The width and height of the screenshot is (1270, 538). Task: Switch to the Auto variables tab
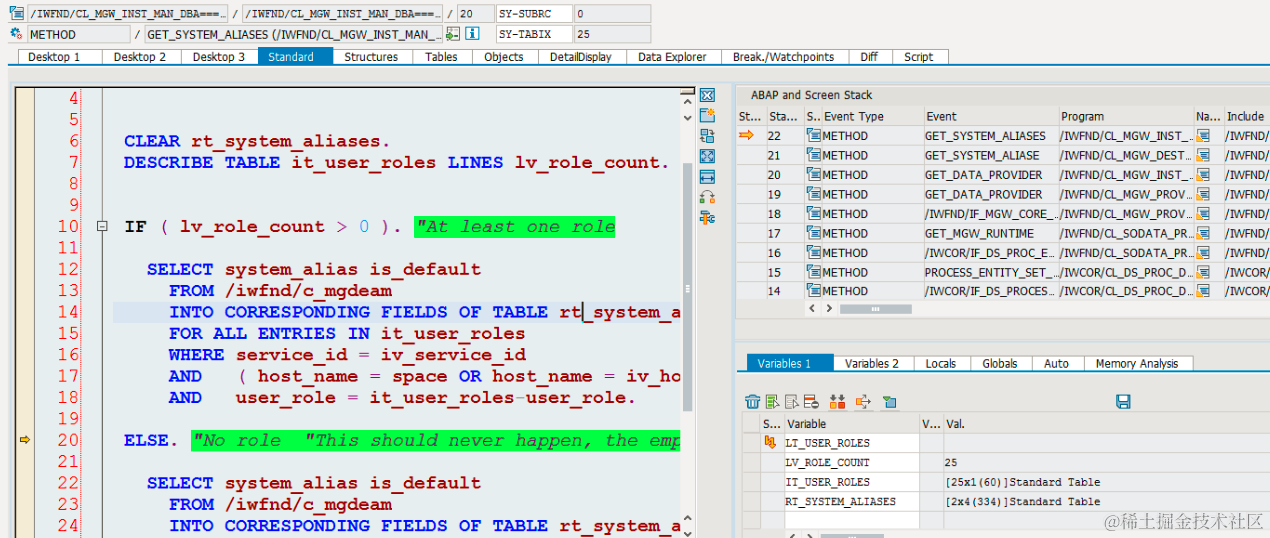[1056, 363]
